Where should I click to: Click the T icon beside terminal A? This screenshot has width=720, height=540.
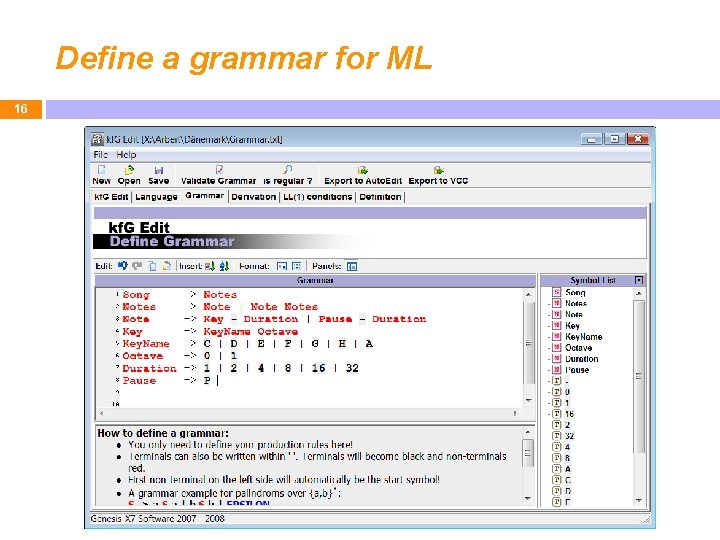(x=557, y=469)
